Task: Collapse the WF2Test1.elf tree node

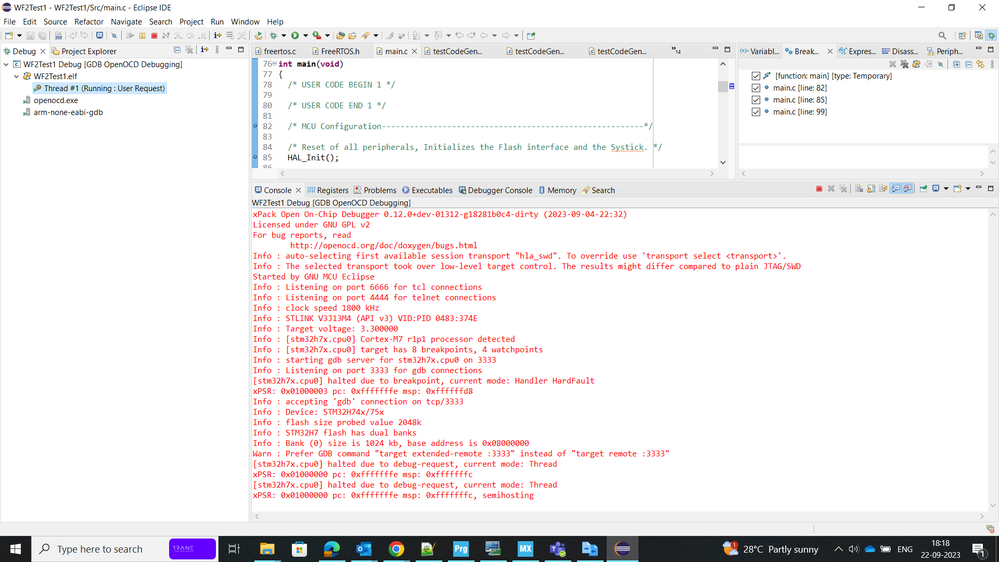Action: coord(17,76)
